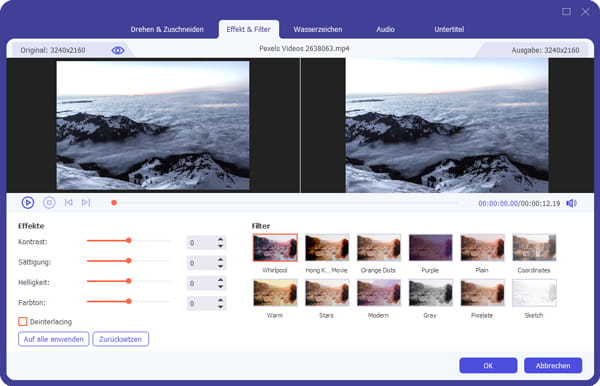Choose the Pixelate filter
The width and height of the screenshot is (600, 386).
tap(482, 293)
